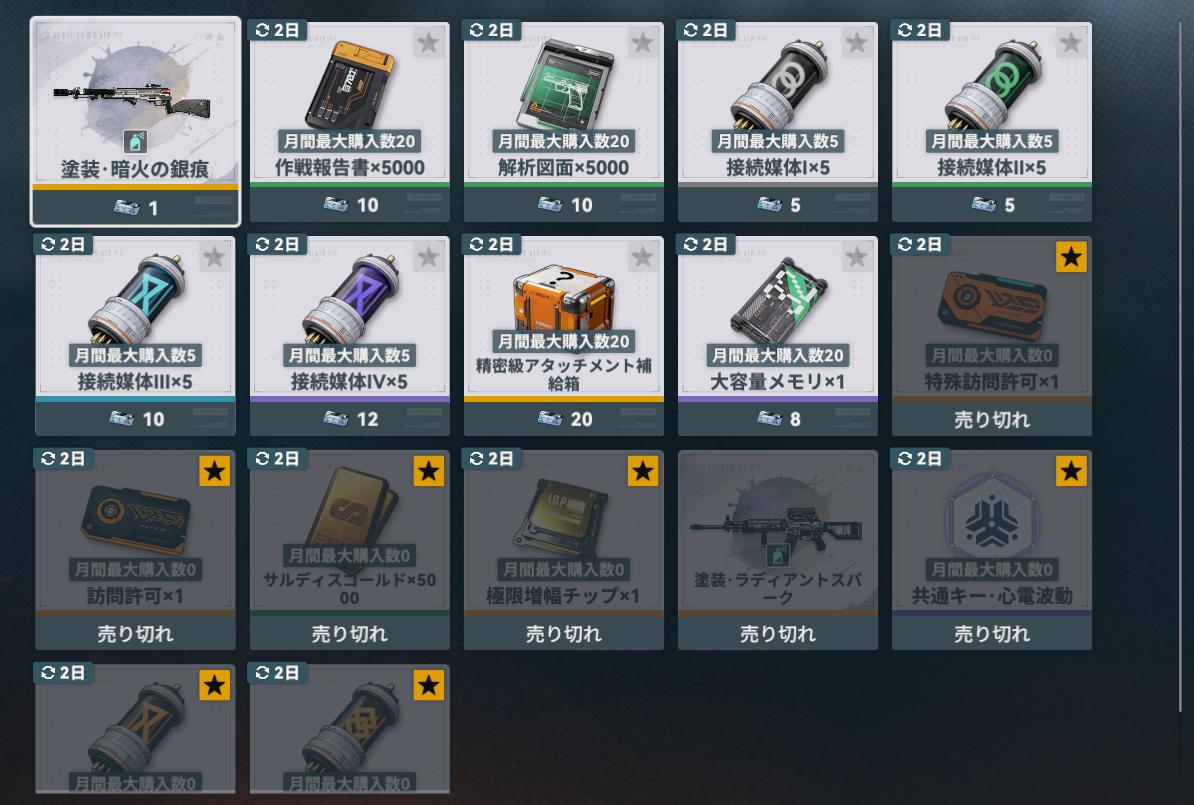The height and width of the screenshot is (805, 1194).
Task: Click the price 10 button under 作戦報告書
Action: pos(350,205)
